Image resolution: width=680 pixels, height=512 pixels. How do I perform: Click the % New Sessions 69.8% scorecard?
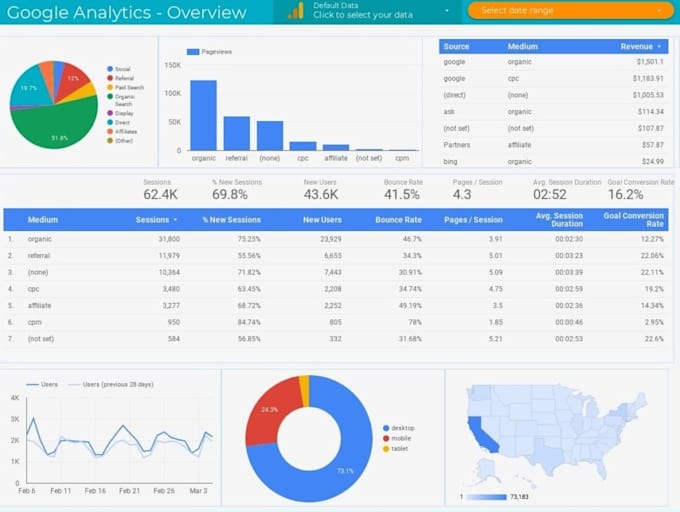[x=236, y=190]
